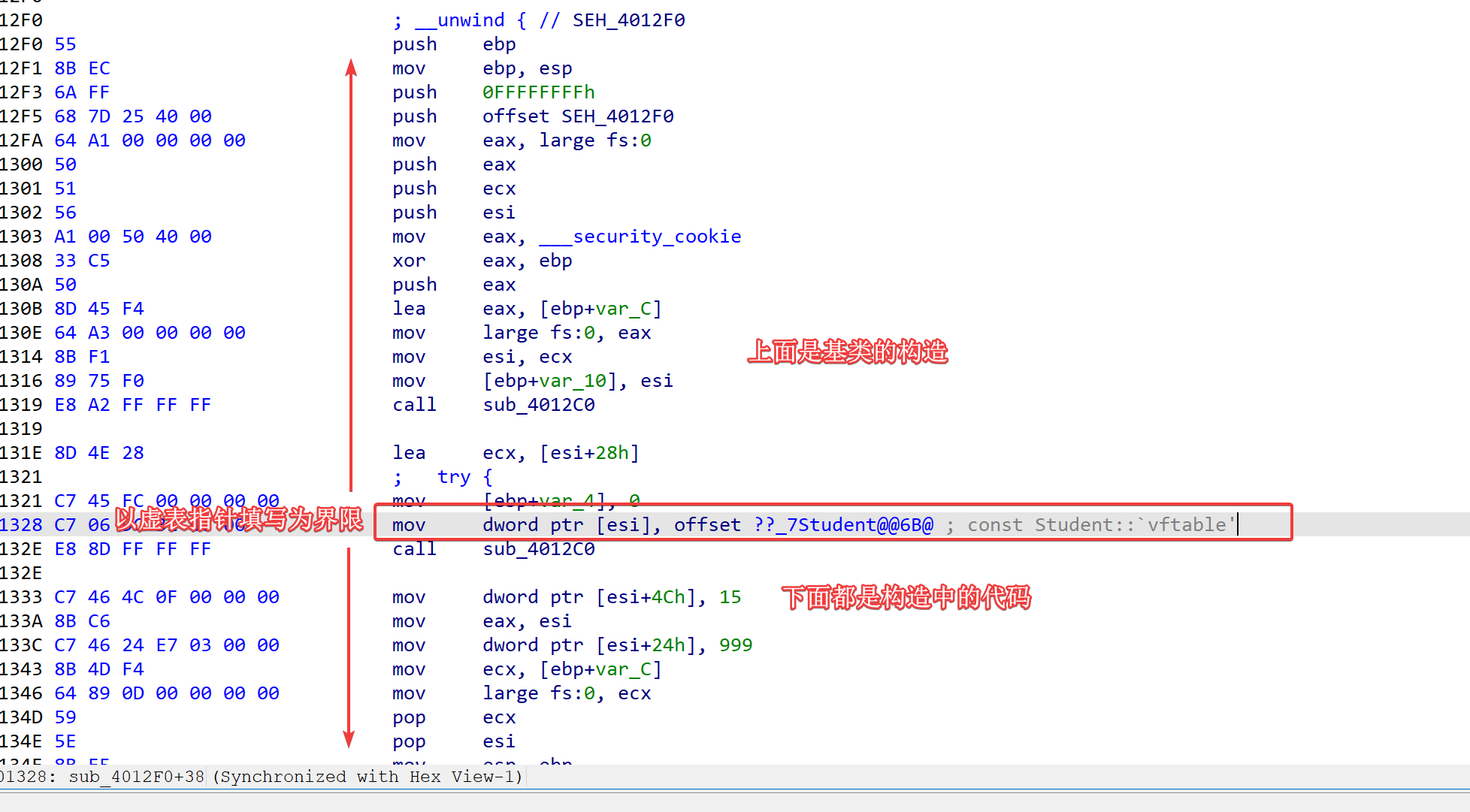The width and height of the screenshot is (1470, 812).
Task: Click the ___security_cookie symbol
Action: tap(640, 237)
